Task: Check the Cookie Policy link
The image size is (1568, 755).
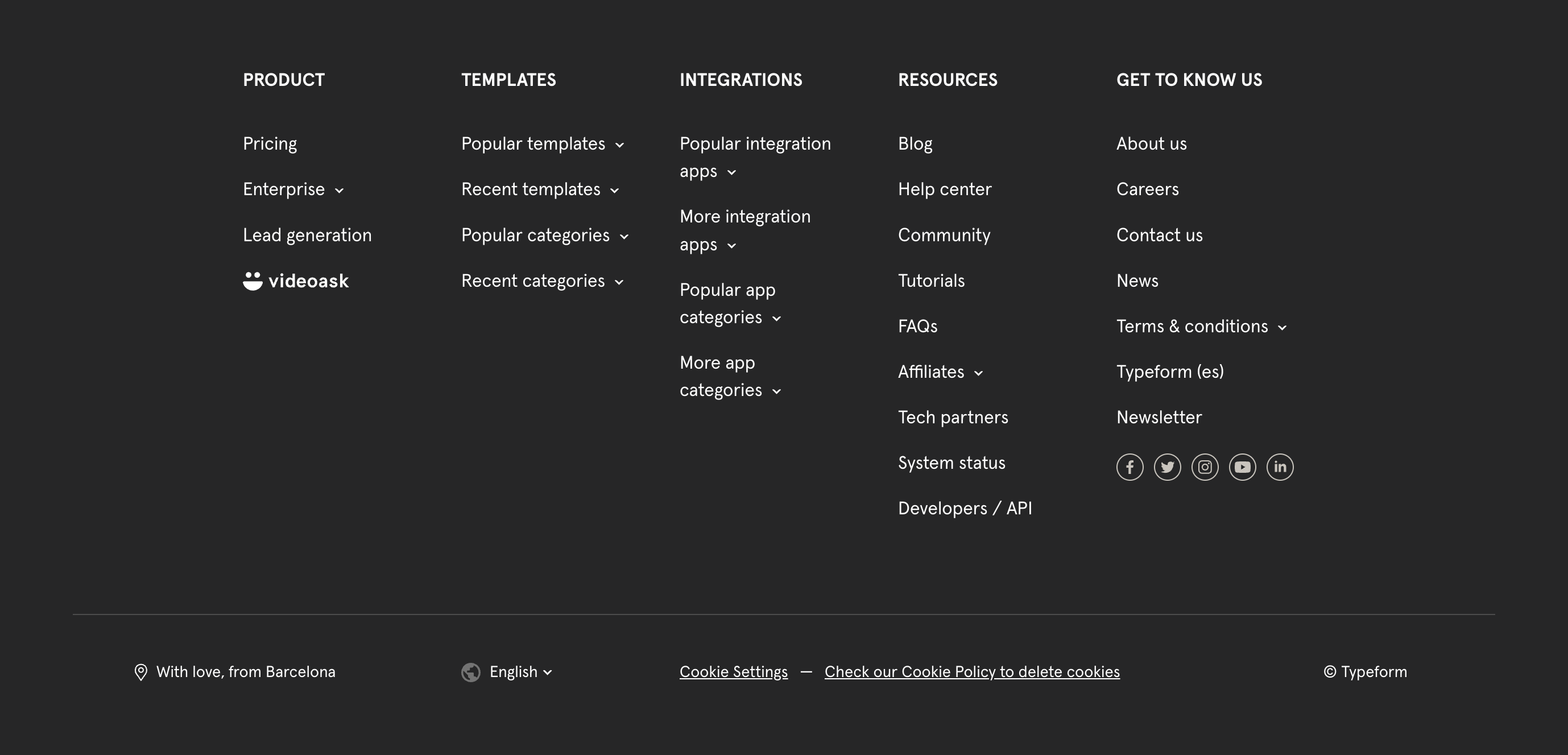Action: point(971,672)
